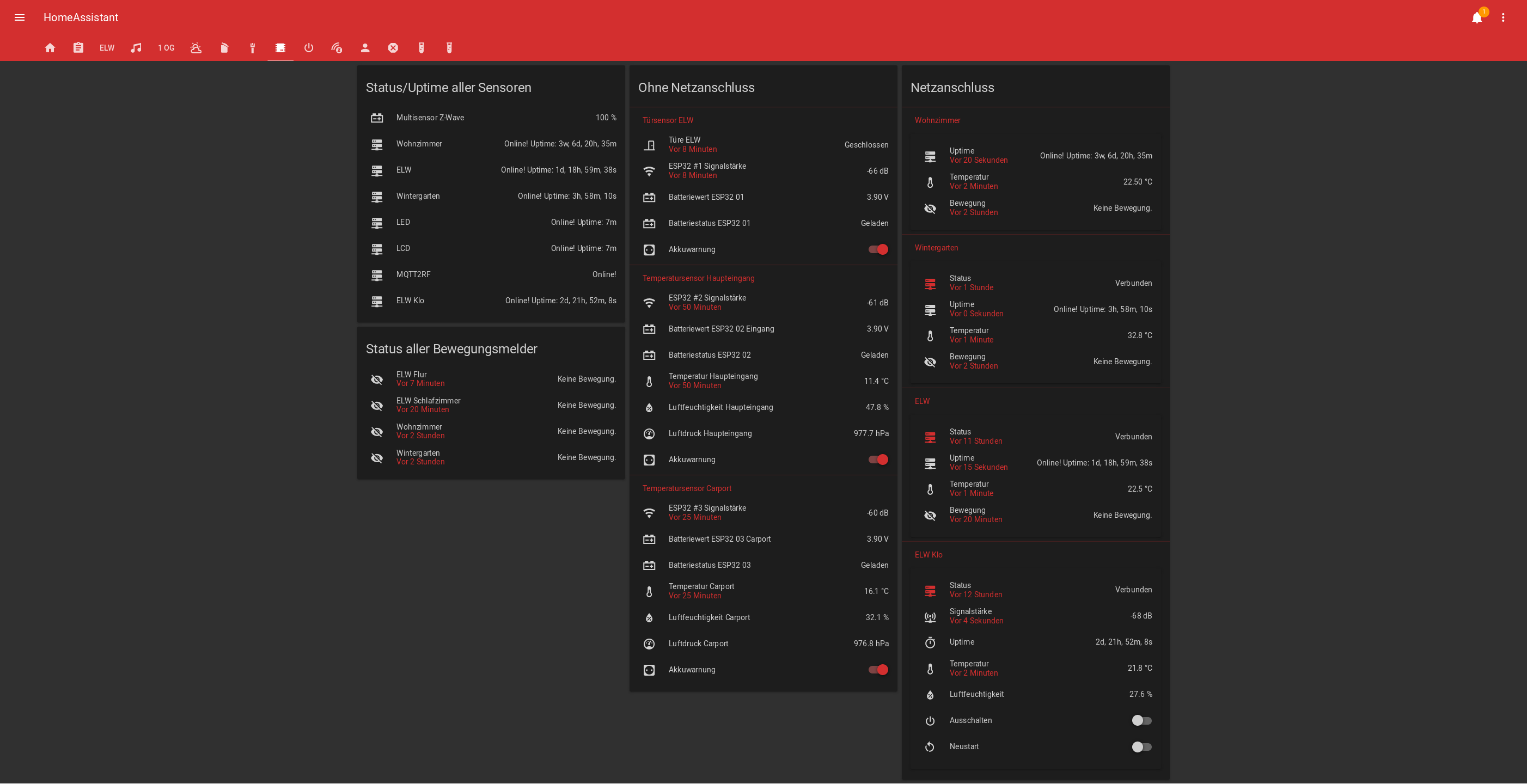
Task: Click the notifications bell icon
Action: coord(1476,17)
